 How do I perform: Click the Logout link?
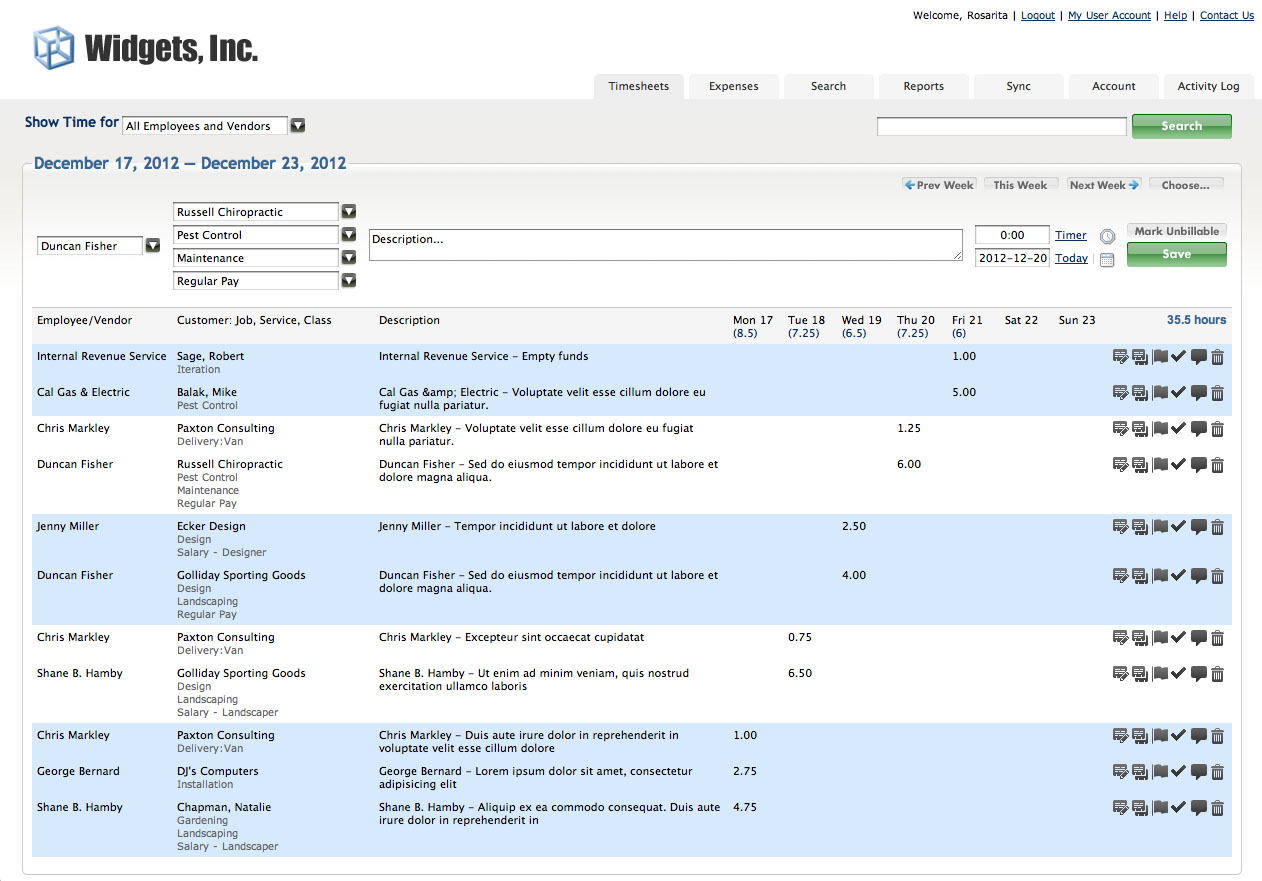[1038, 16]
